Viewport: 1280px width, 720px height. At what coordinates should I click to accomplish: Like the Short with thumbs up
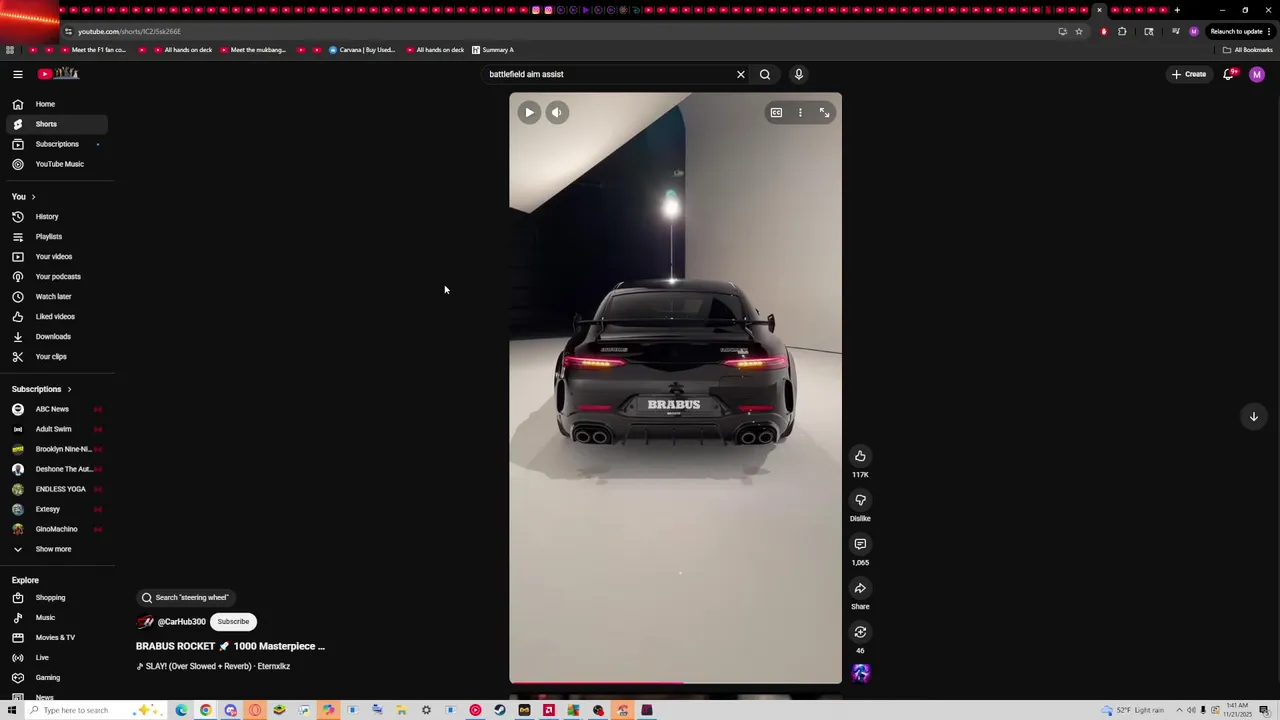(x=860, y=456)
